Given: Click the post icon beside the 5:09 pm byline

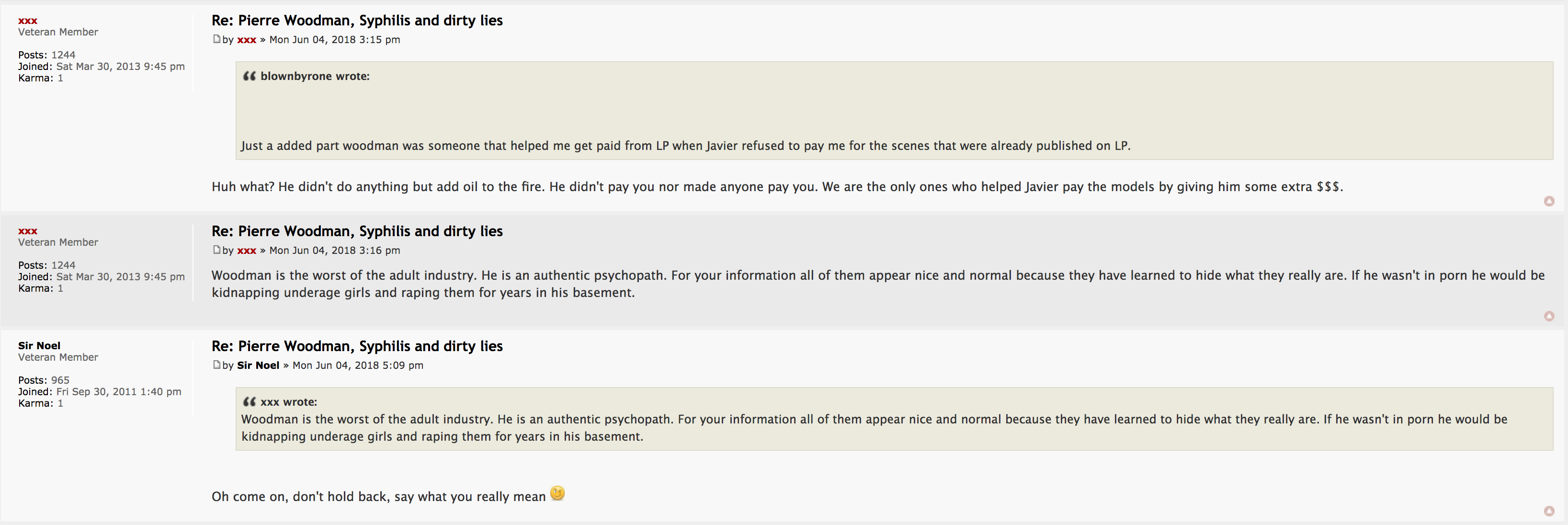Looking at the screenshot, I should tap(216, 365).
